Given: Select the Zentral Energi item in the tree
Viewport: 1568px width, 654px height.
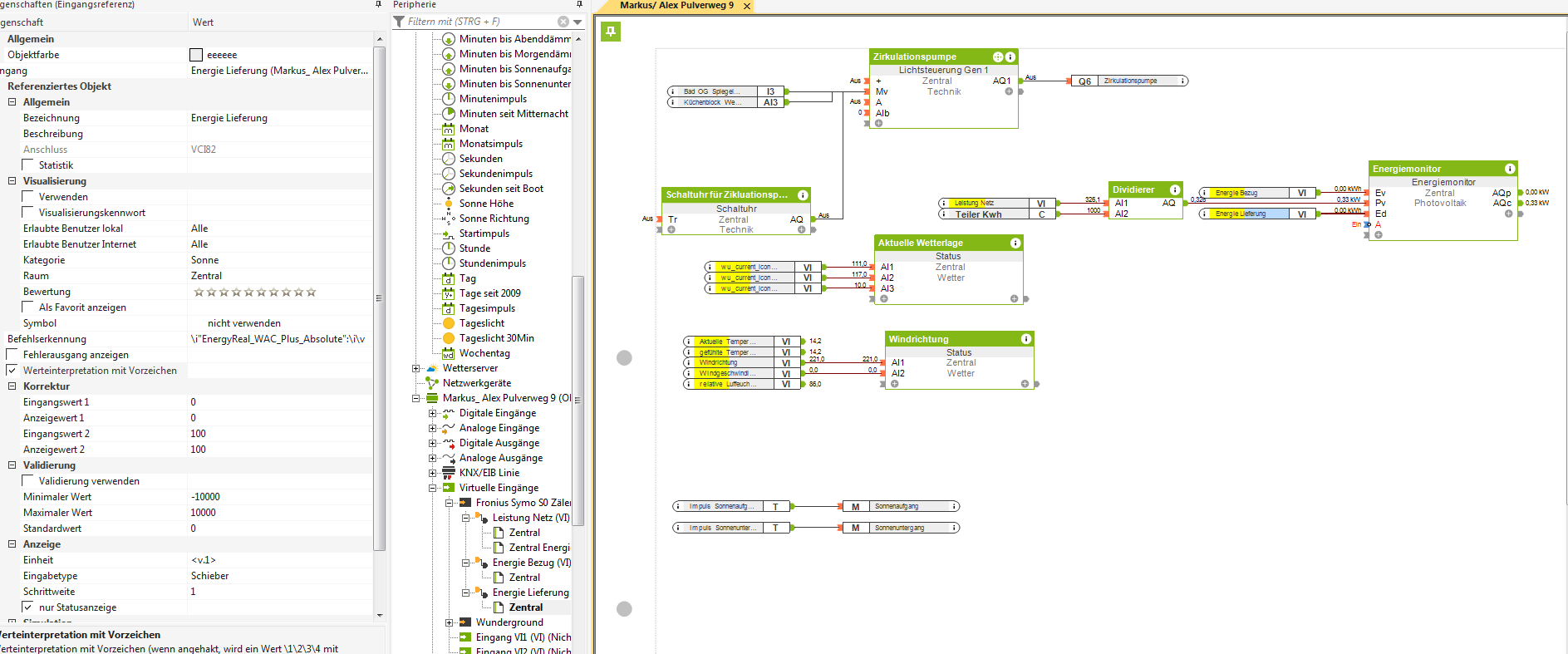Looking at the screenshot, I should pos(539,548).
